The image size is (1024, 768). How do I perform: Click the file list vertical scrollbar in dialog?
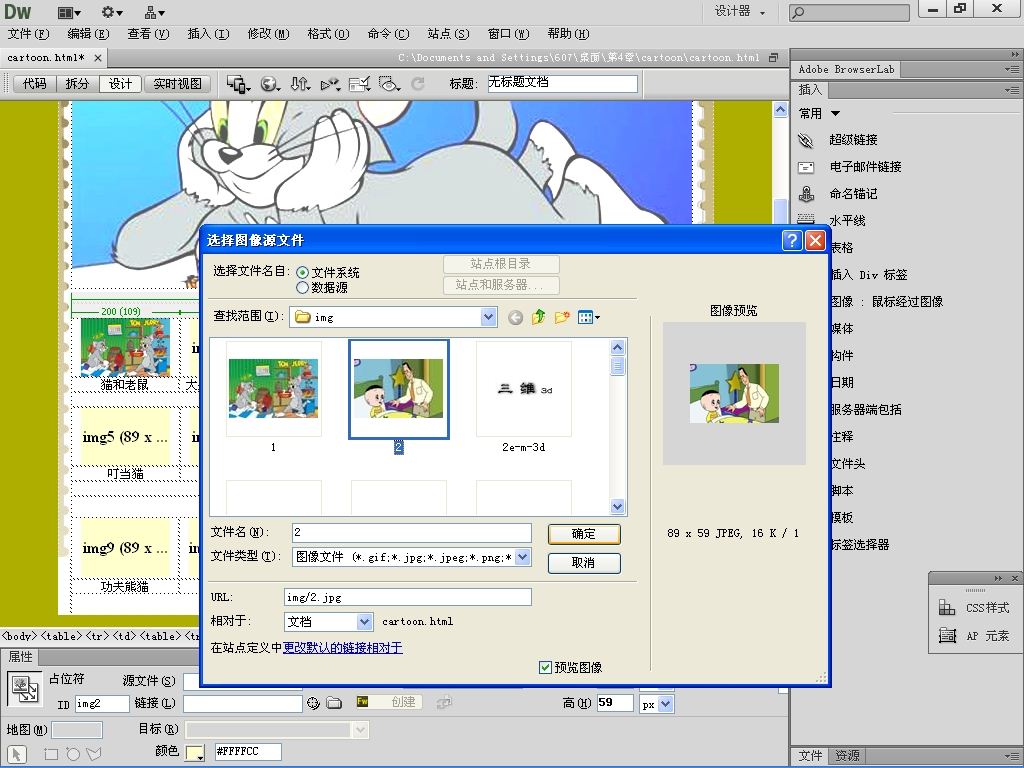click(x=617, y=426)
